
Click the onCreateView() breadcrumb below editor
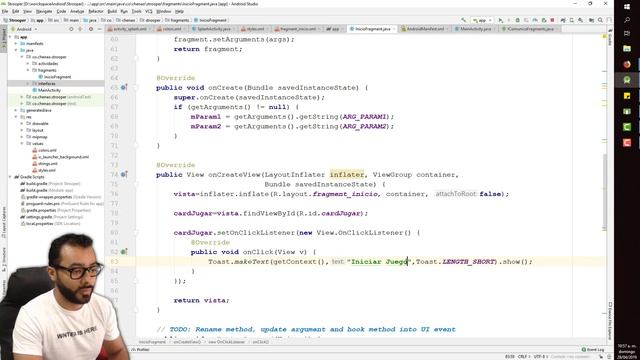187,342
